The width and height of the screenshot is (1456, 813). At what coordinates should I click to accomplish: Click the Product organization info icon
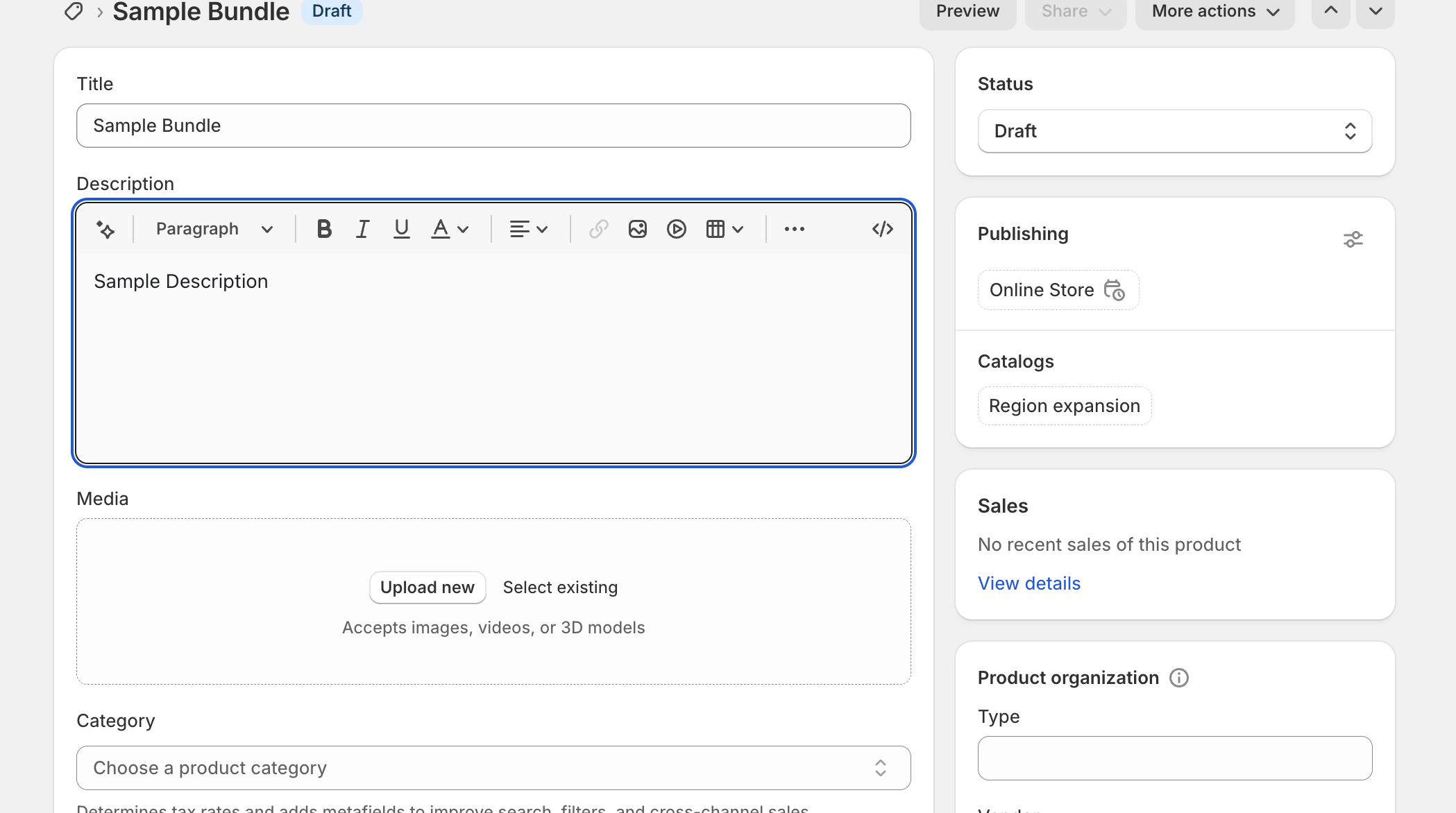pyautogui.click(x=1178, y=678)
